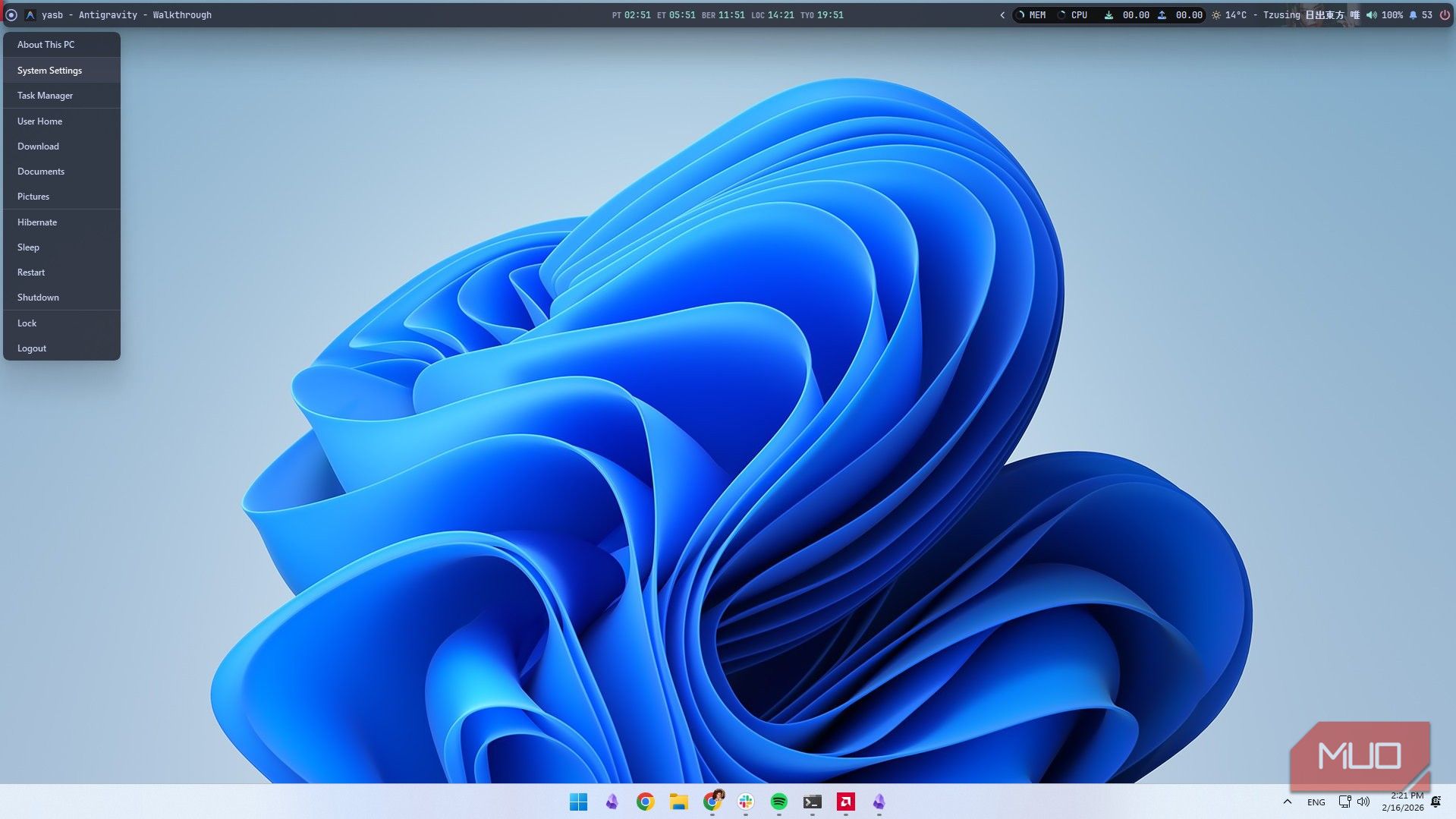Click the sun weather icon showing 14°C

(1216, 15)
